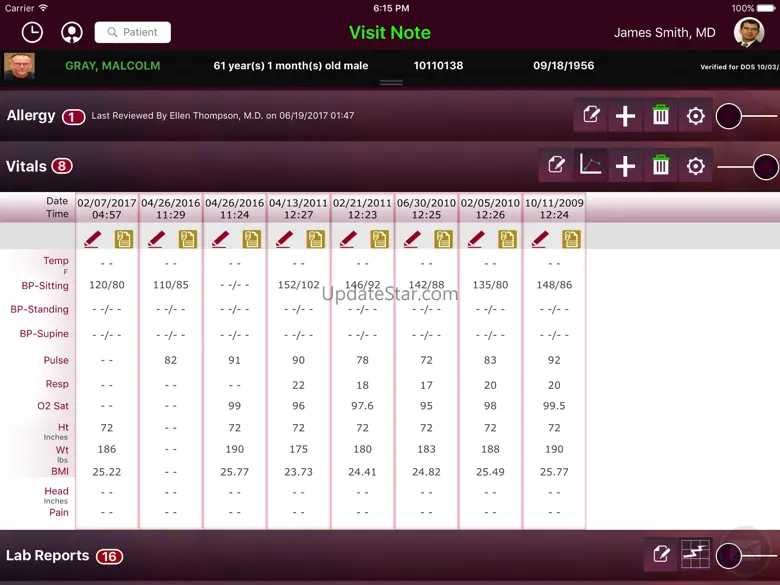The height and width of the screenshot is (585, 780).
Task: Select Resp value 22
Action: point(298,385)
